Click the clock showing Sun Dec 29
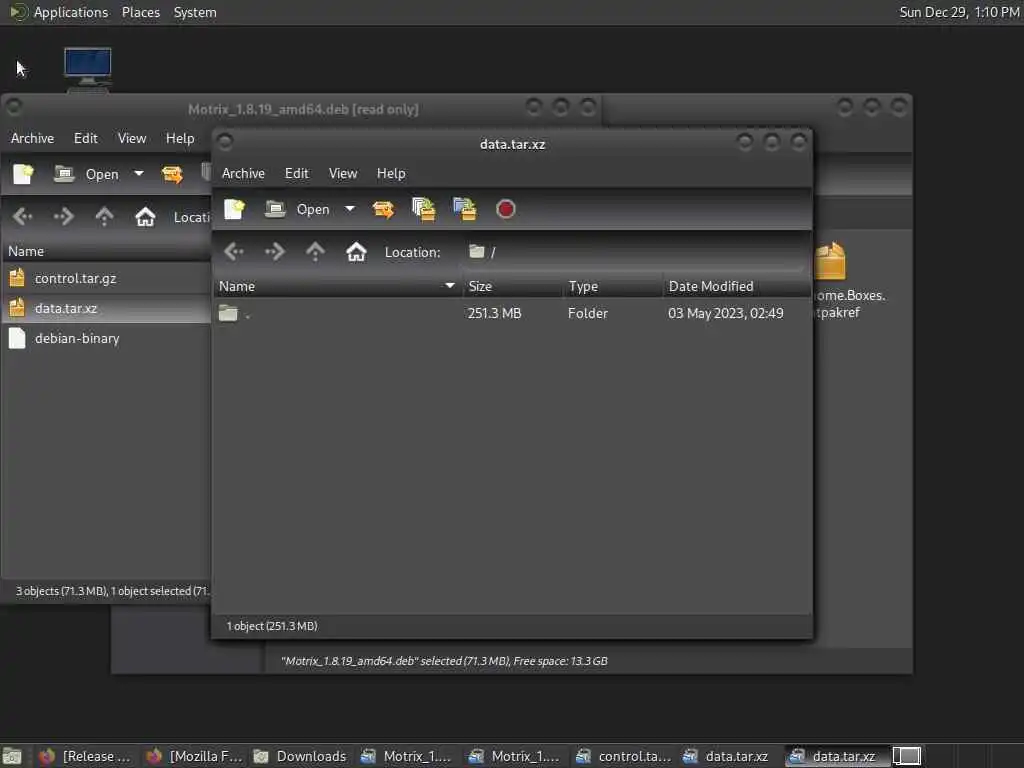 (959, 12)
